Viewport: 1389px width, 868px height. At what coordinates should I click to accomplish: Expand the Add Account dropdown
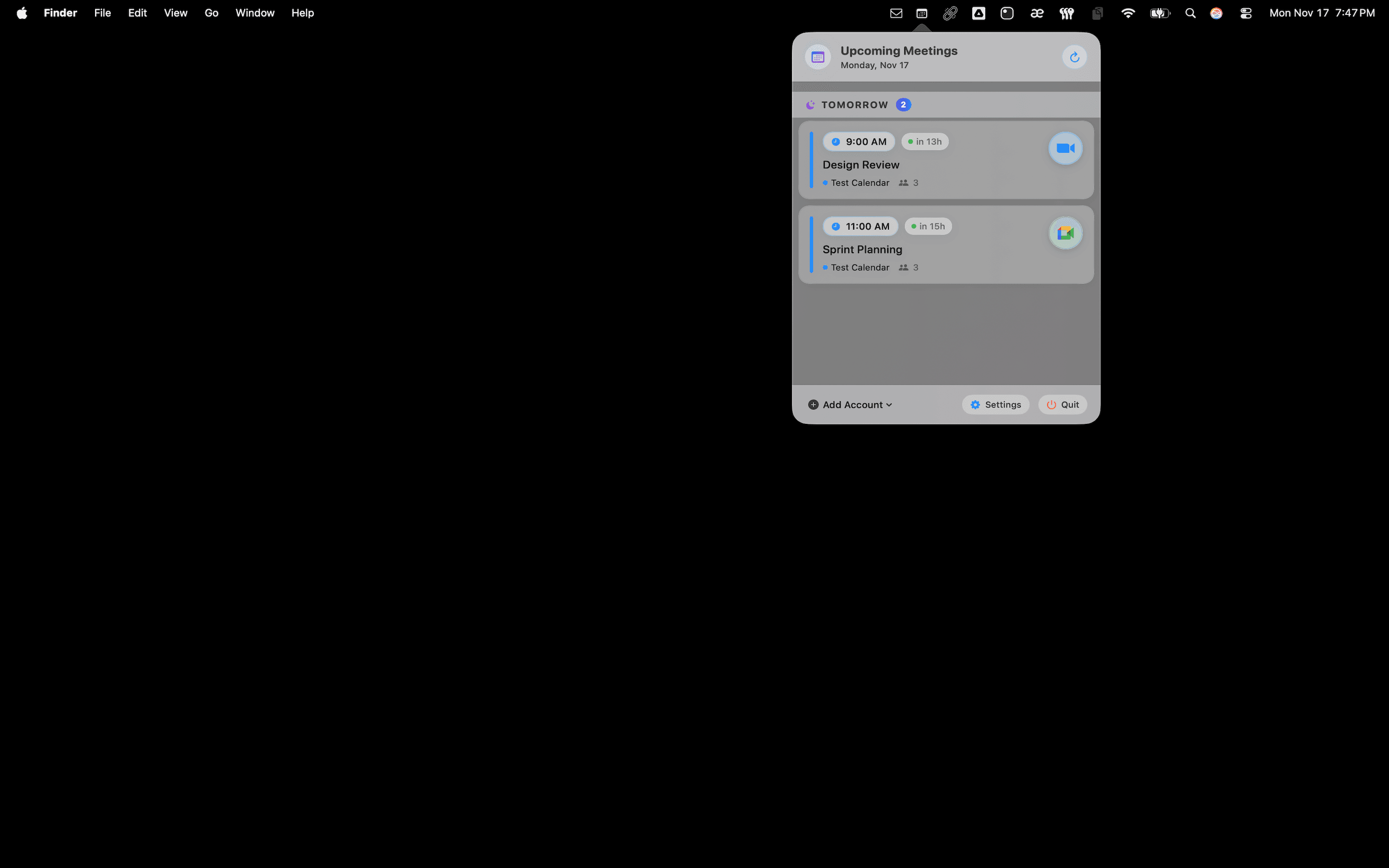[x=849, y=405]
